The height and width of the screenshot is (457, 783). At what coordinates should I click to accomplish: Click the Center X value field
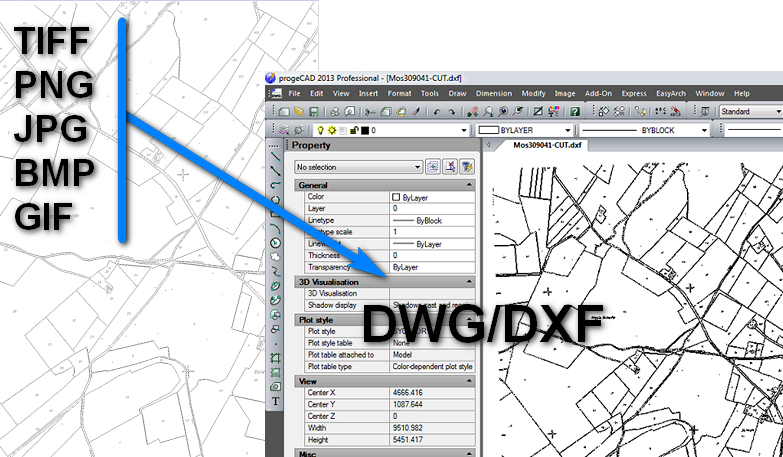coord(430,393)
